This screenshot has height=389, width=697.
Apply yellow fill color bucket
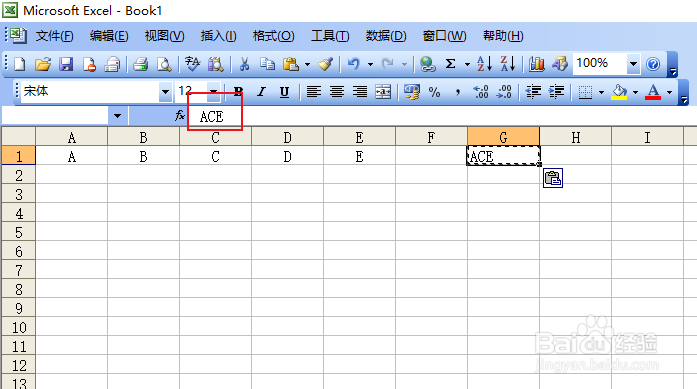coord(619,92)
